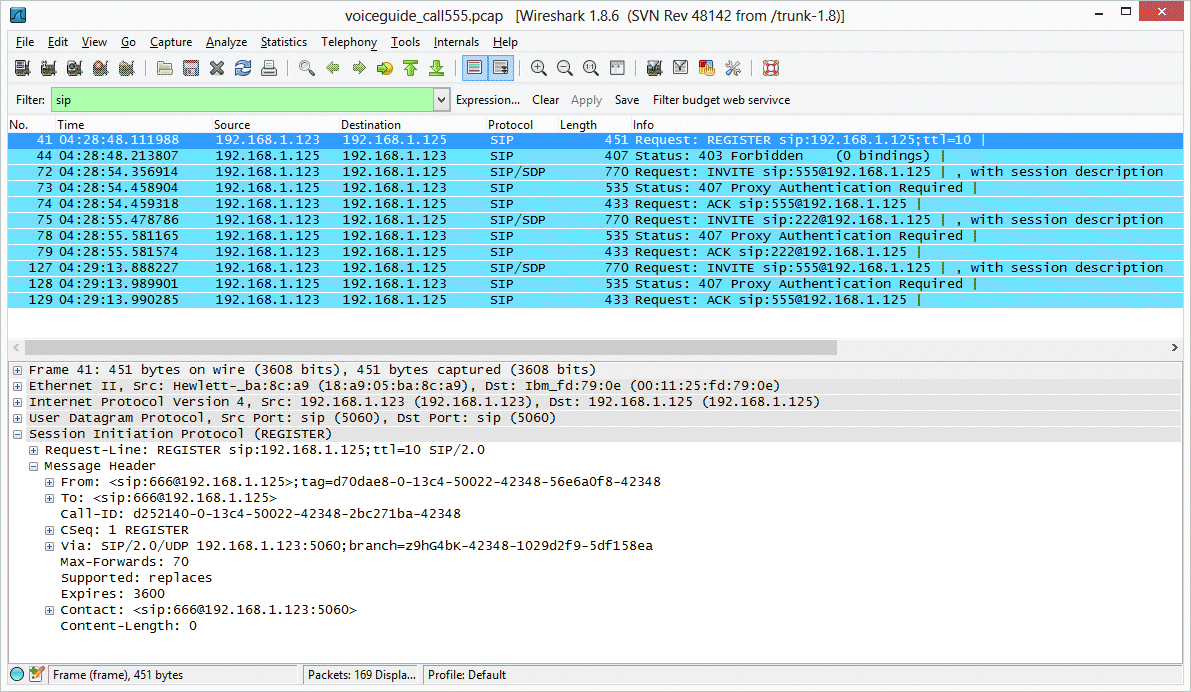1191x692 pixels.
Task: Expand the Ethernet II tree node
Action: click(17, 386)
